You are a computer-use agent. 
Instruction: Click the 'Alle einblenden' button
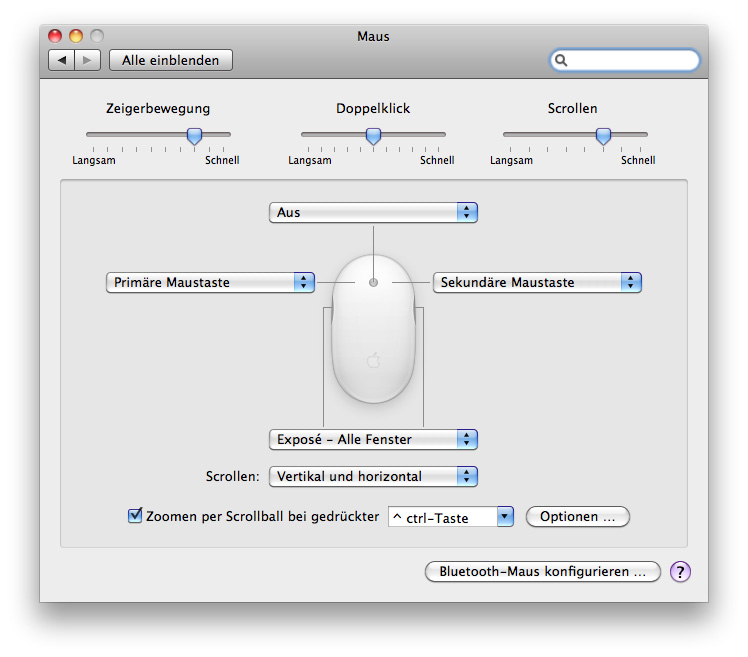(171, 60)
